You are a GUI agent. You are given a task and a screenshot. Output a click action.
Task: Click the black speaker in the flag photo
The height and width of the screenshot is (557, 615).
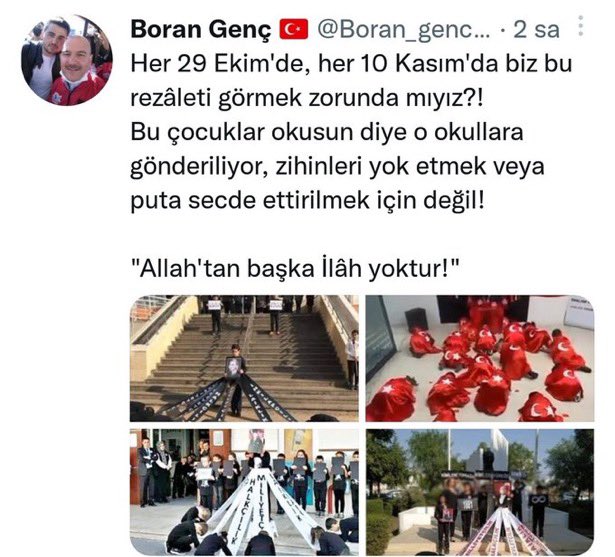pyautogui.click(x=416, y=319)
